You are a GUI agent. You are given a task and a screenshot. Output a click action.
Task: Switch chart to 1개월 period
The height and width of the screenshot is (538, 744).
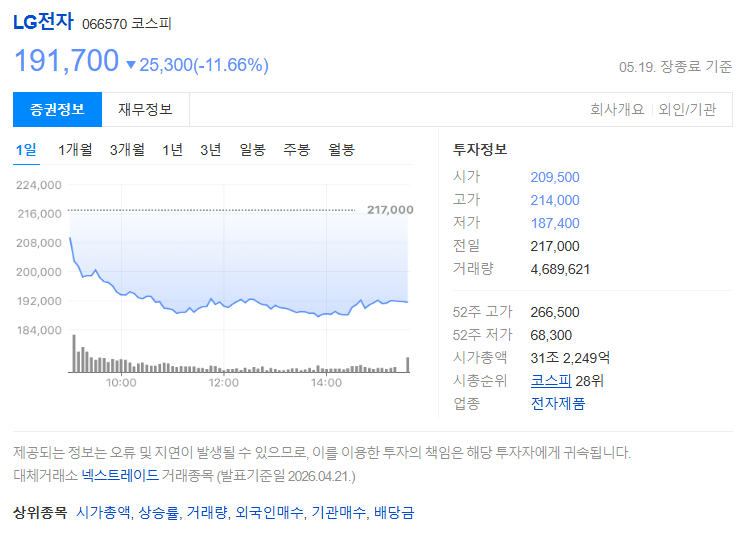(x=75, y=150)
